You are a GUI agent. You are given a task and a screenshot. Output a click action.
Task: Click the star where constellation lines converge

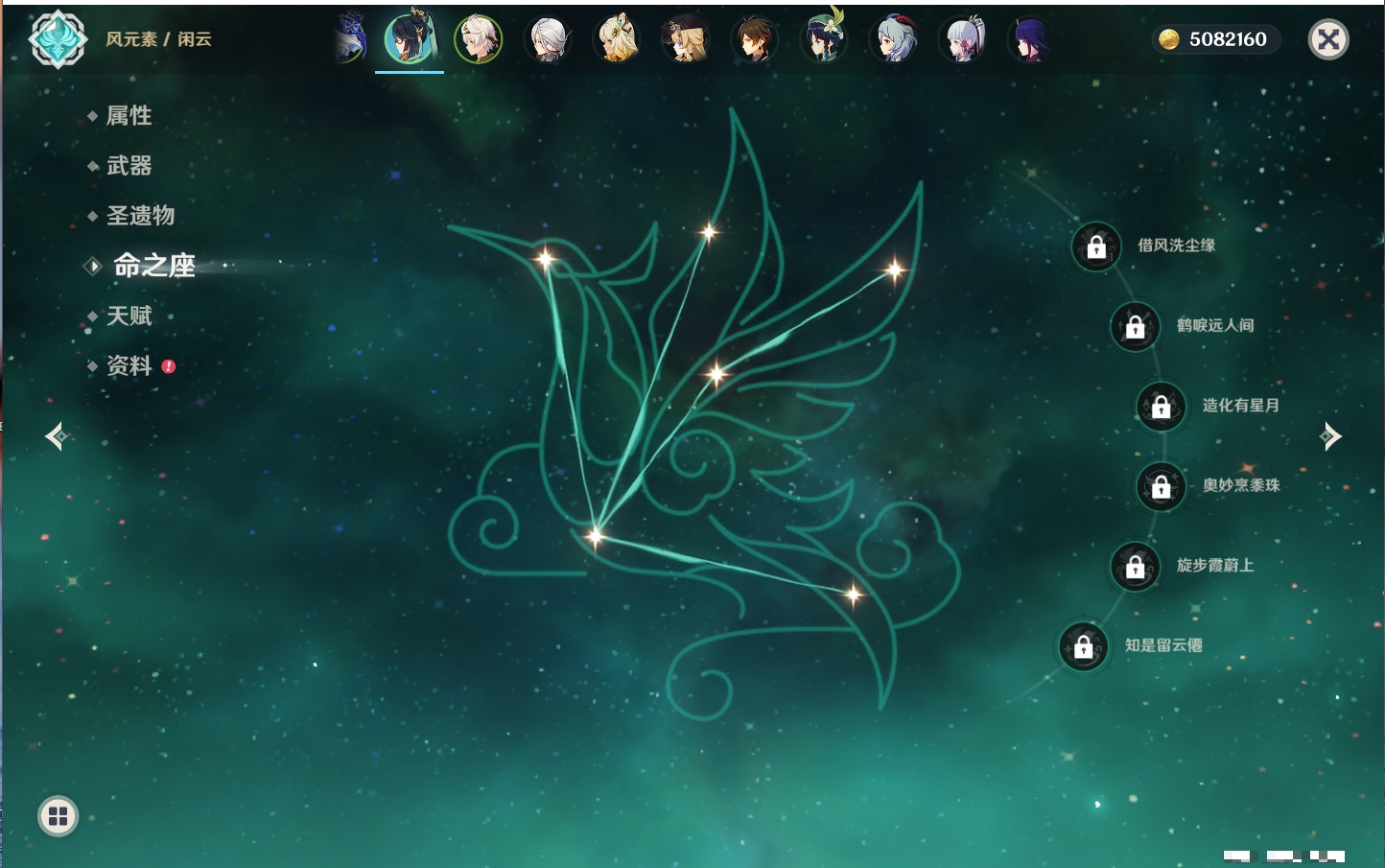coord(595,535)
